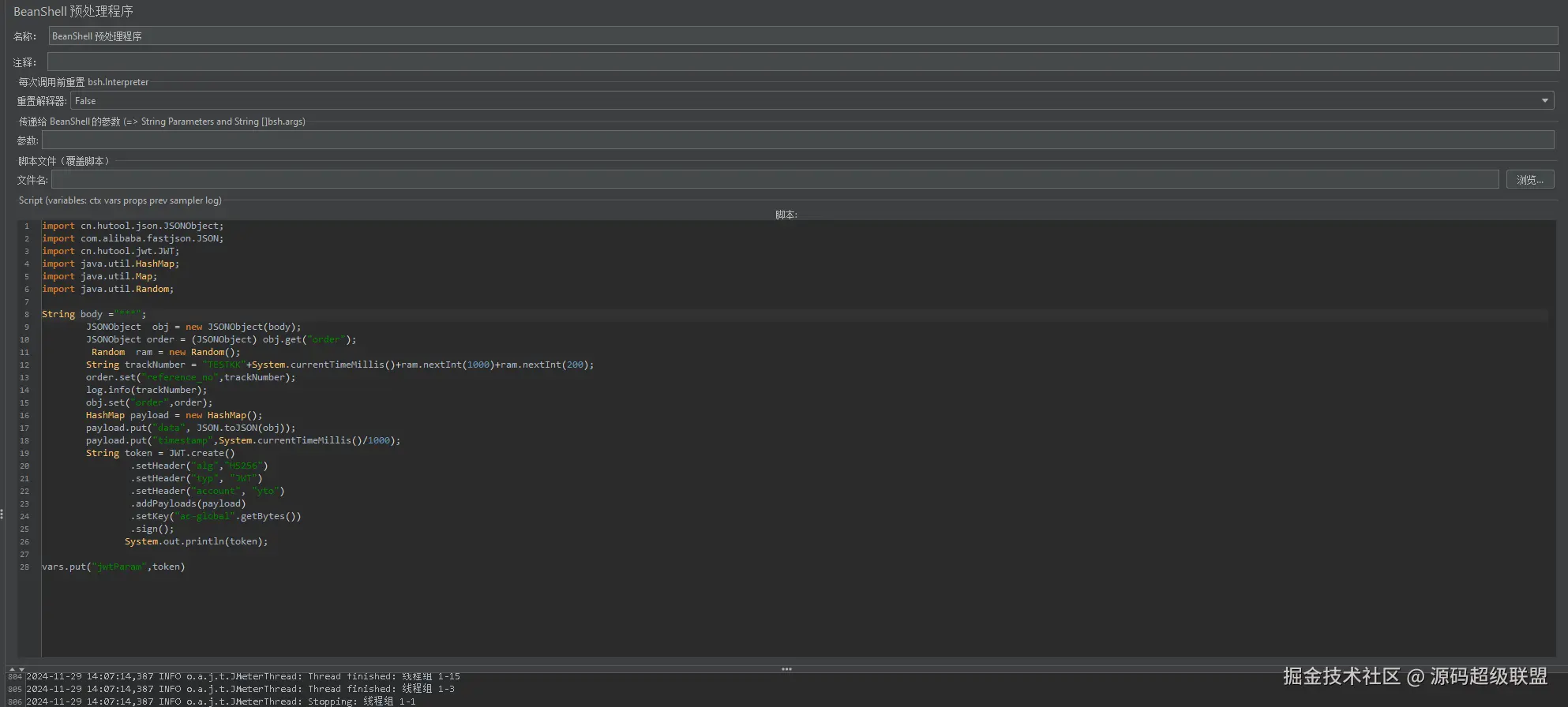Click line 'order.set("reference_no",trackNumber);'
Viewport: 1568px width, 707px height.
pyautogui.click(x=191, y=377)
